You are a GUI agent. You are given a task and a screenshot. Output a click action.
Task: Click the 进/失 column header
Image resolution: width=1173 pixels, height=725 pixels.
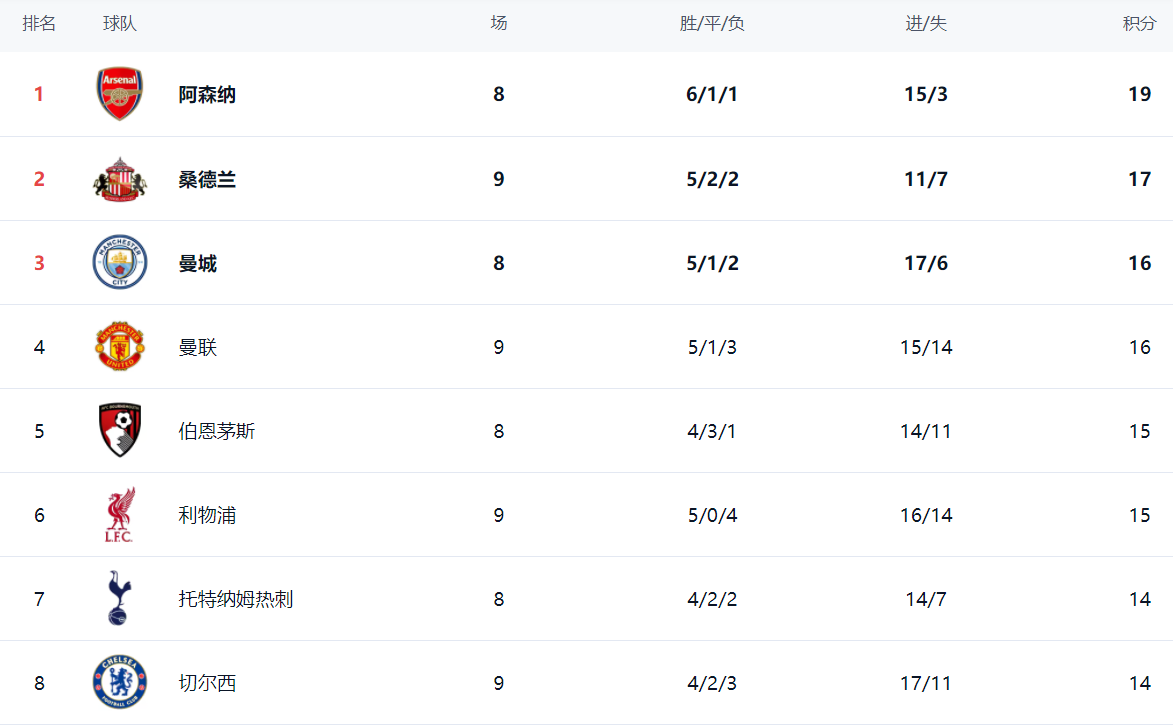(x=926, y=24)
